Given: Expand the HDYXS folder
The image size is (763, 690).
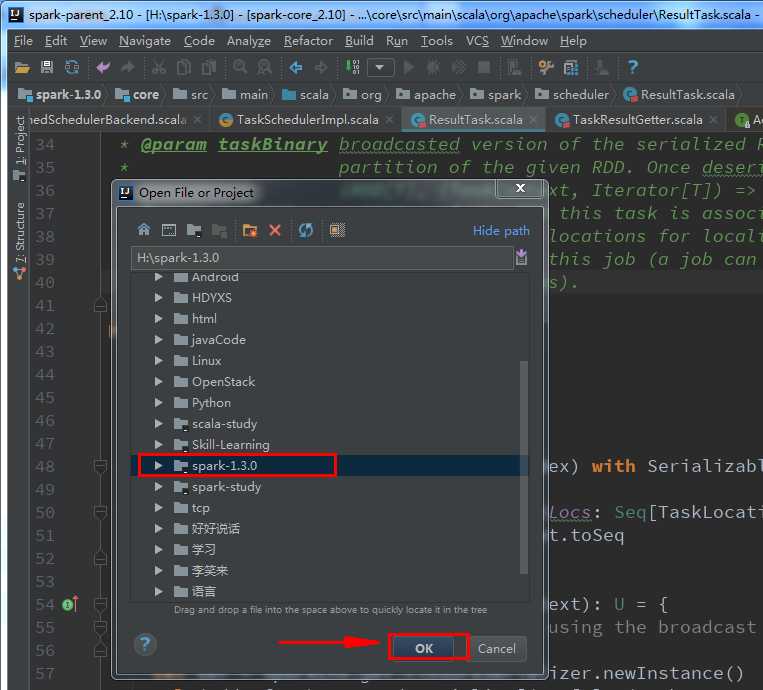Looking at the screenshot, I should [158, 297].
